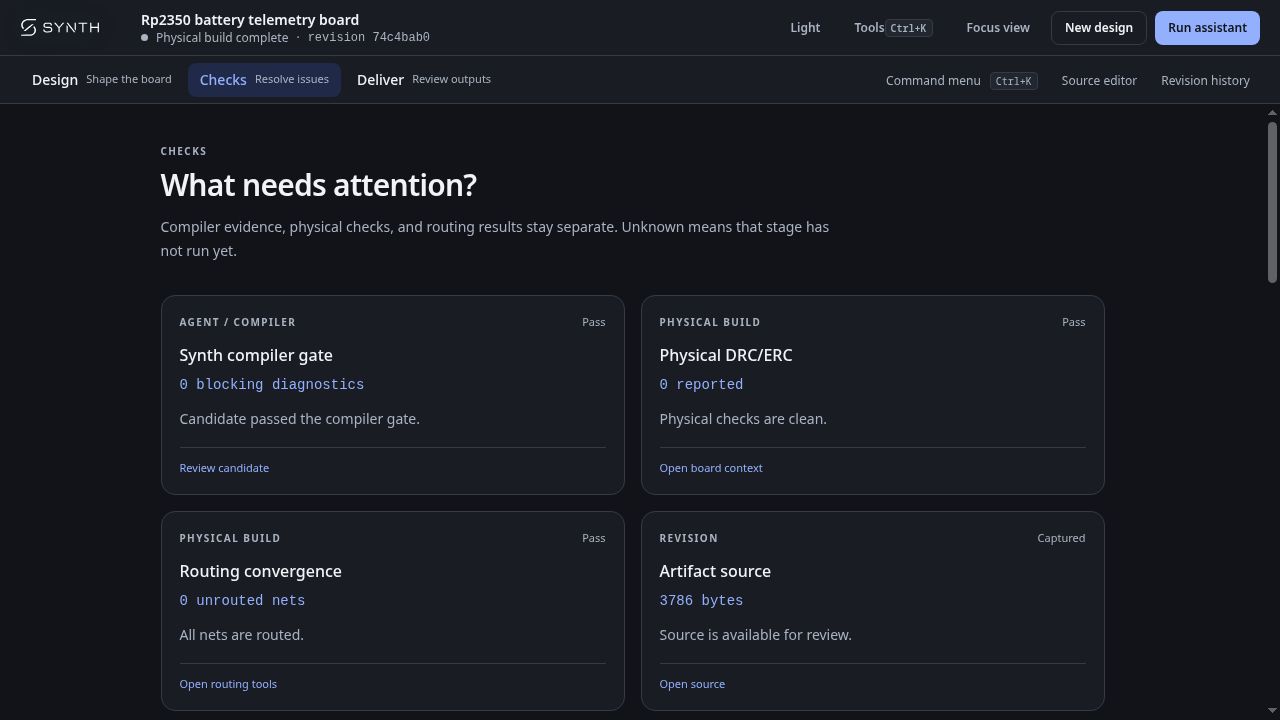The height and width of the screenshot is (720, 1280).
Task: Switch to the Design tab
Action: coord(102,79)
